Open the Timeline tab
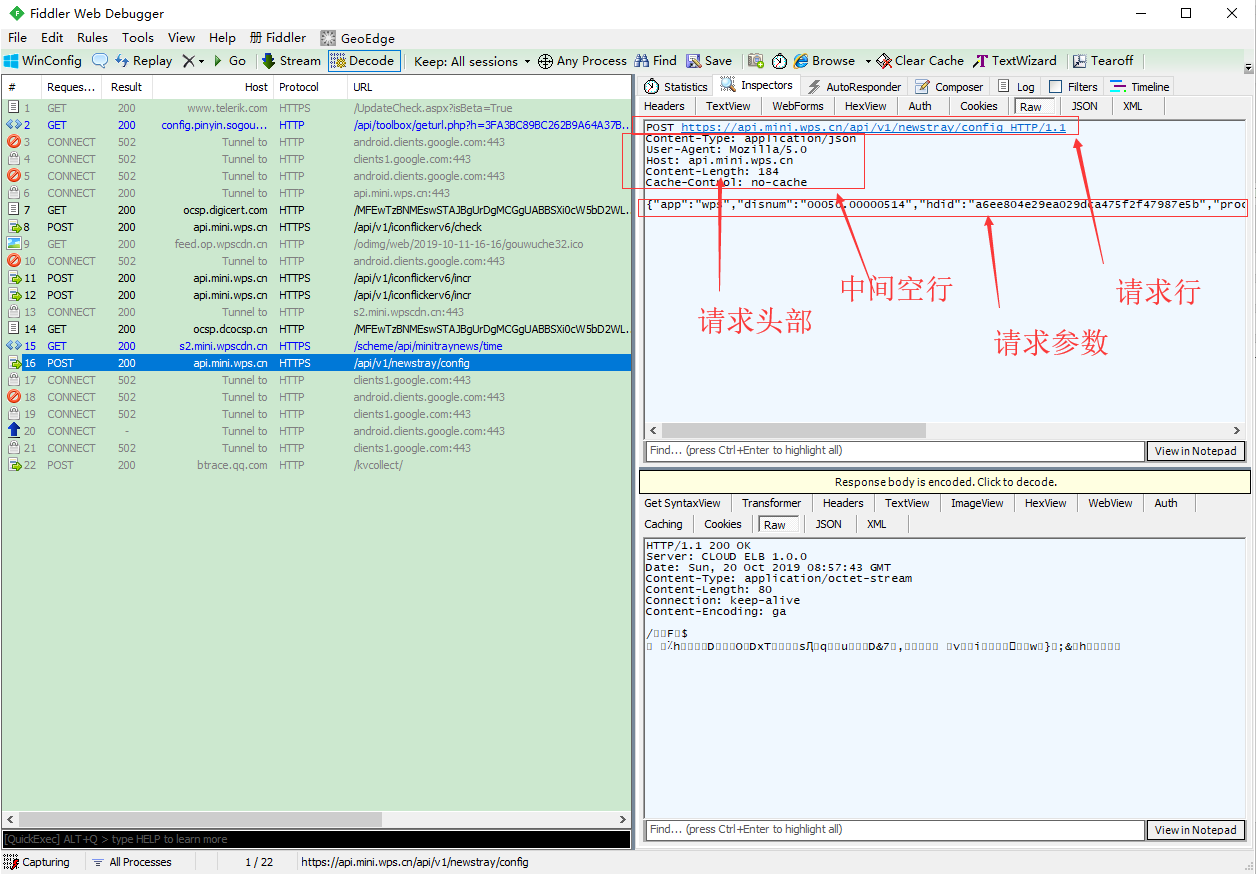 coord(1139,86)
